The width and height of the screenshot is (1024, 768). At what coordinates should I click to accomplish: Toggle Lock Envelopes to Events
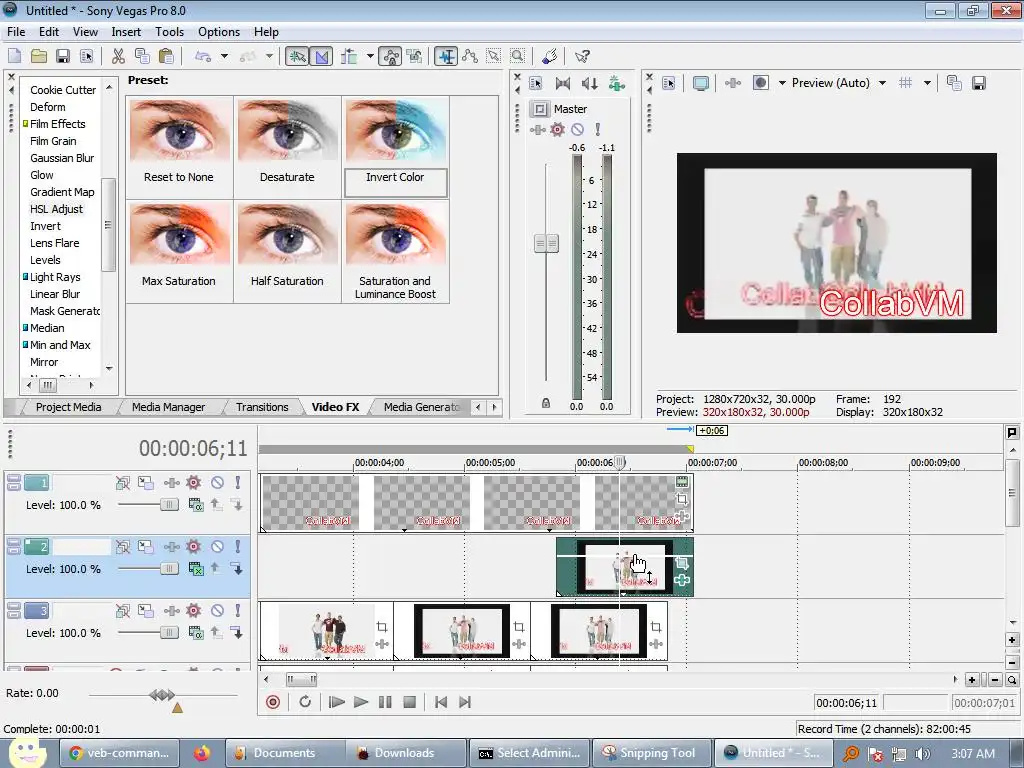click(390, 56)
